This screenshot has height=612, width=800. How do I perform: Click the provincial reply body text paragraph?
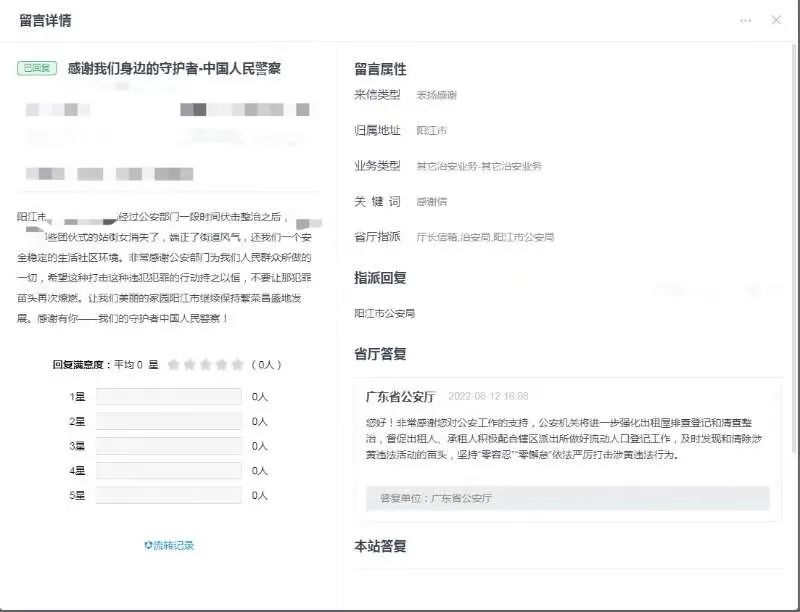tap(564, 439)
